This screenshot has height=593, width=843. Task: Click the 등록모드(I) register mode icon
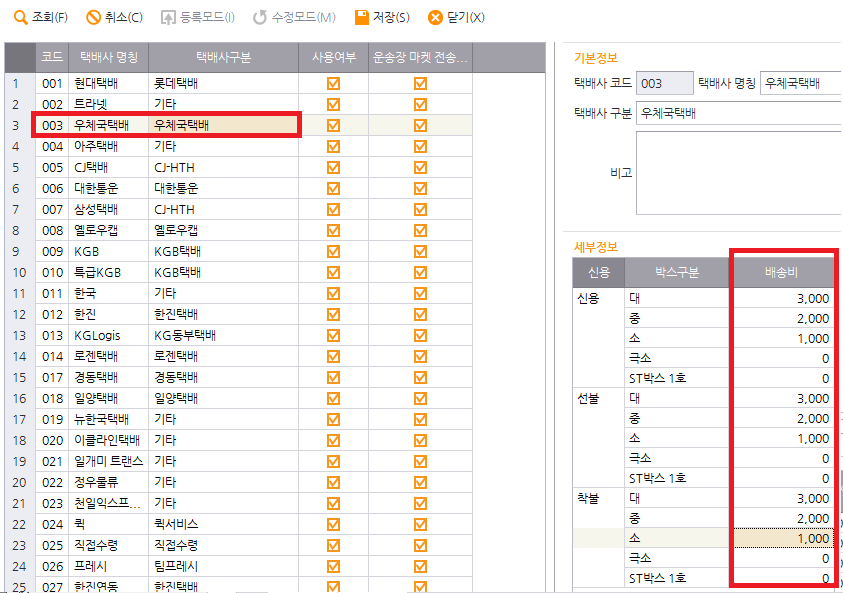coord(169,17)
